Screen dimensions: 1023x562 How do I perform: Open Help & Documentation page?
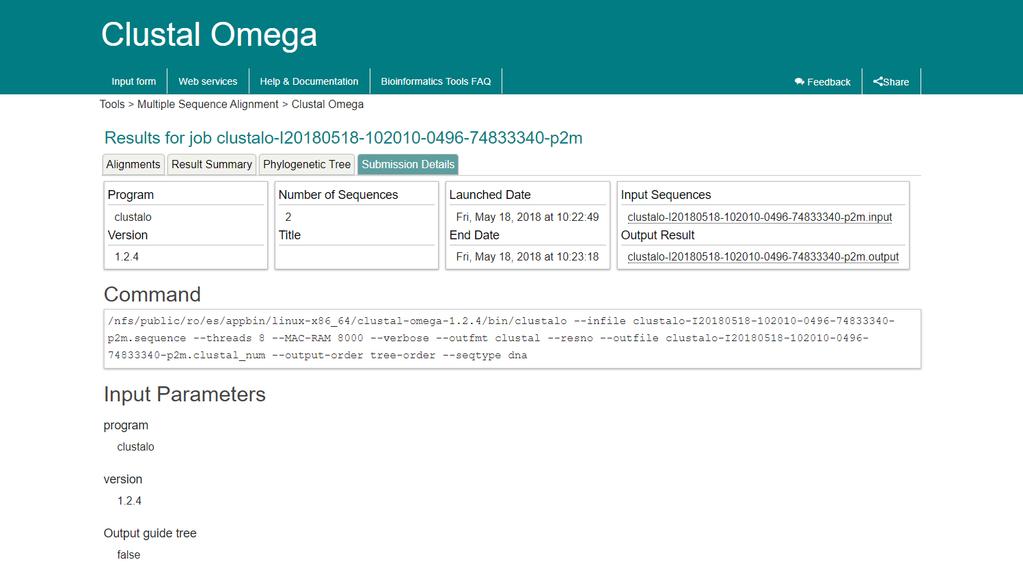click(x=309, y=82)
